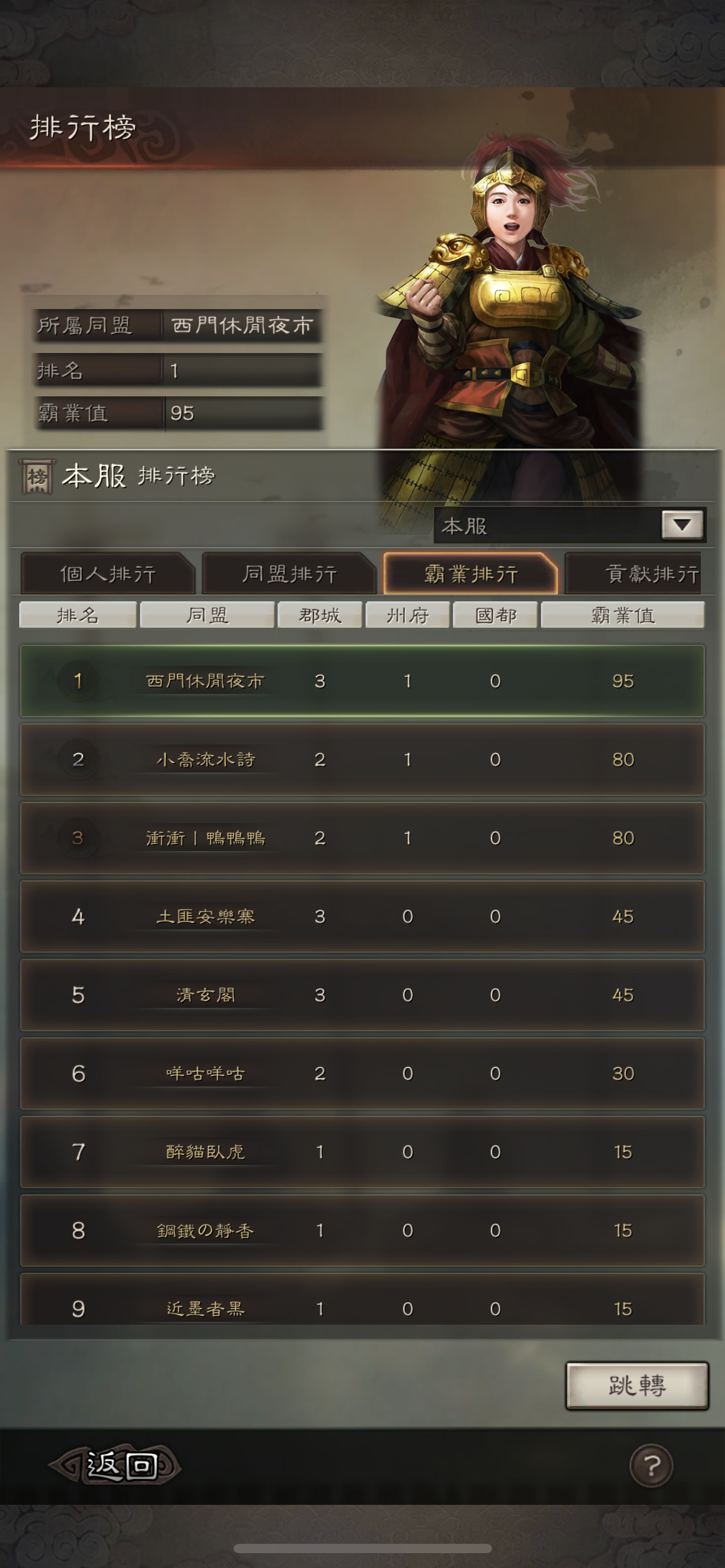Open the 本服 server selection box
The image size is (725, 1568).
click(x=569, y=525)
